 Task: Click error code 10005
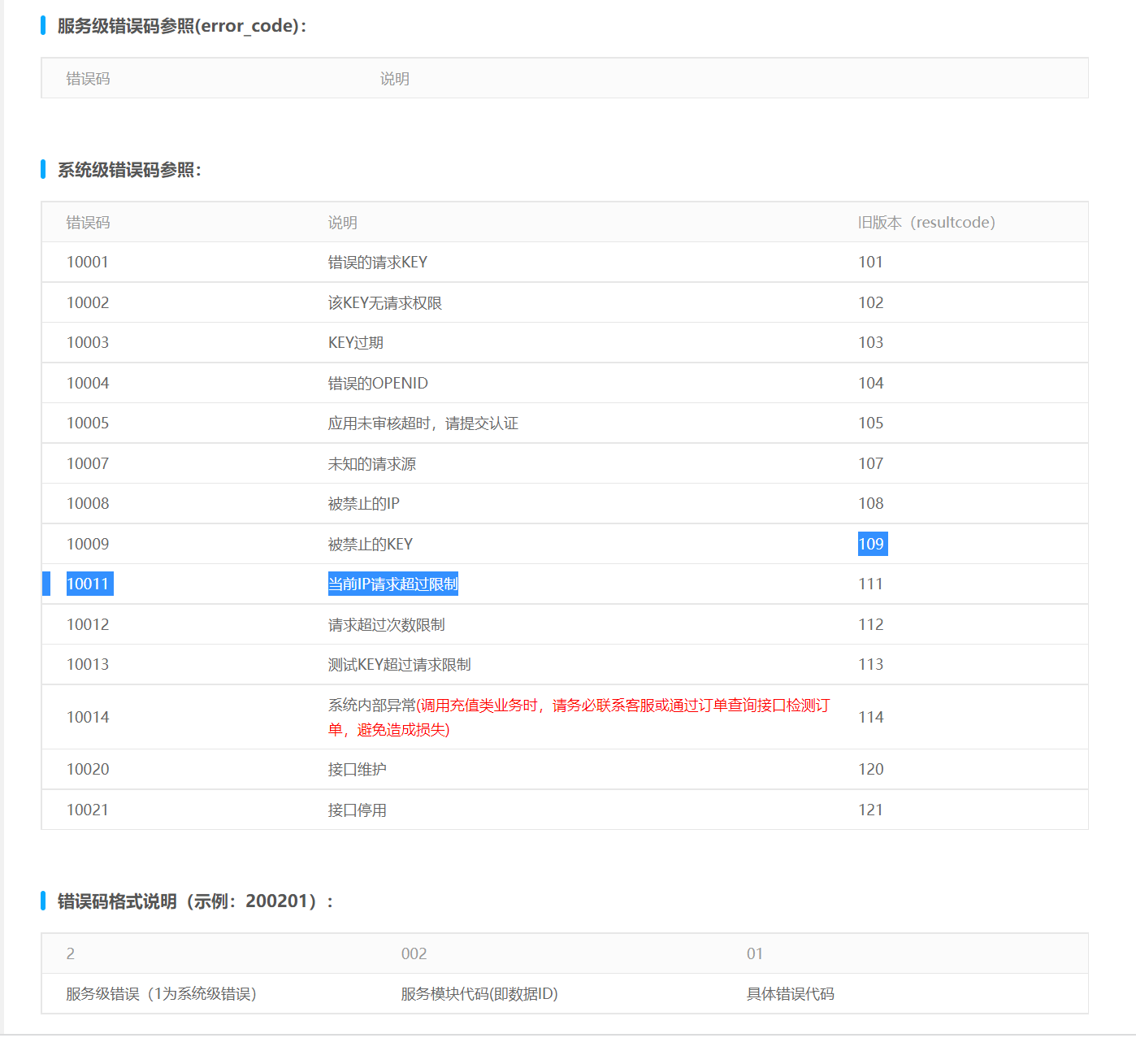click(88, 423)
